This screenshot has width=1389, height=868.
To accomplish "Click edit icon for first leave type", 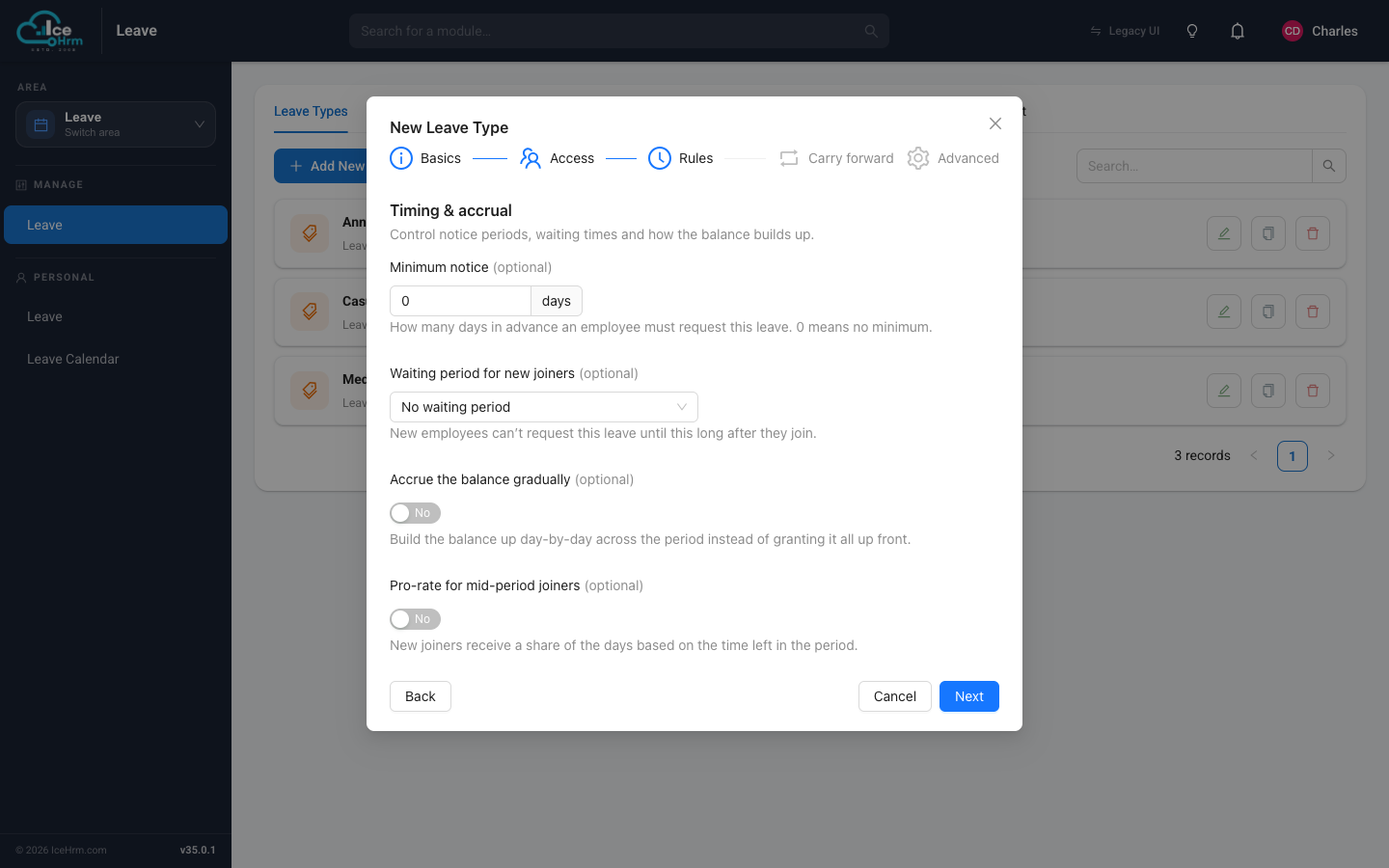I will [x=1224, y=233].
